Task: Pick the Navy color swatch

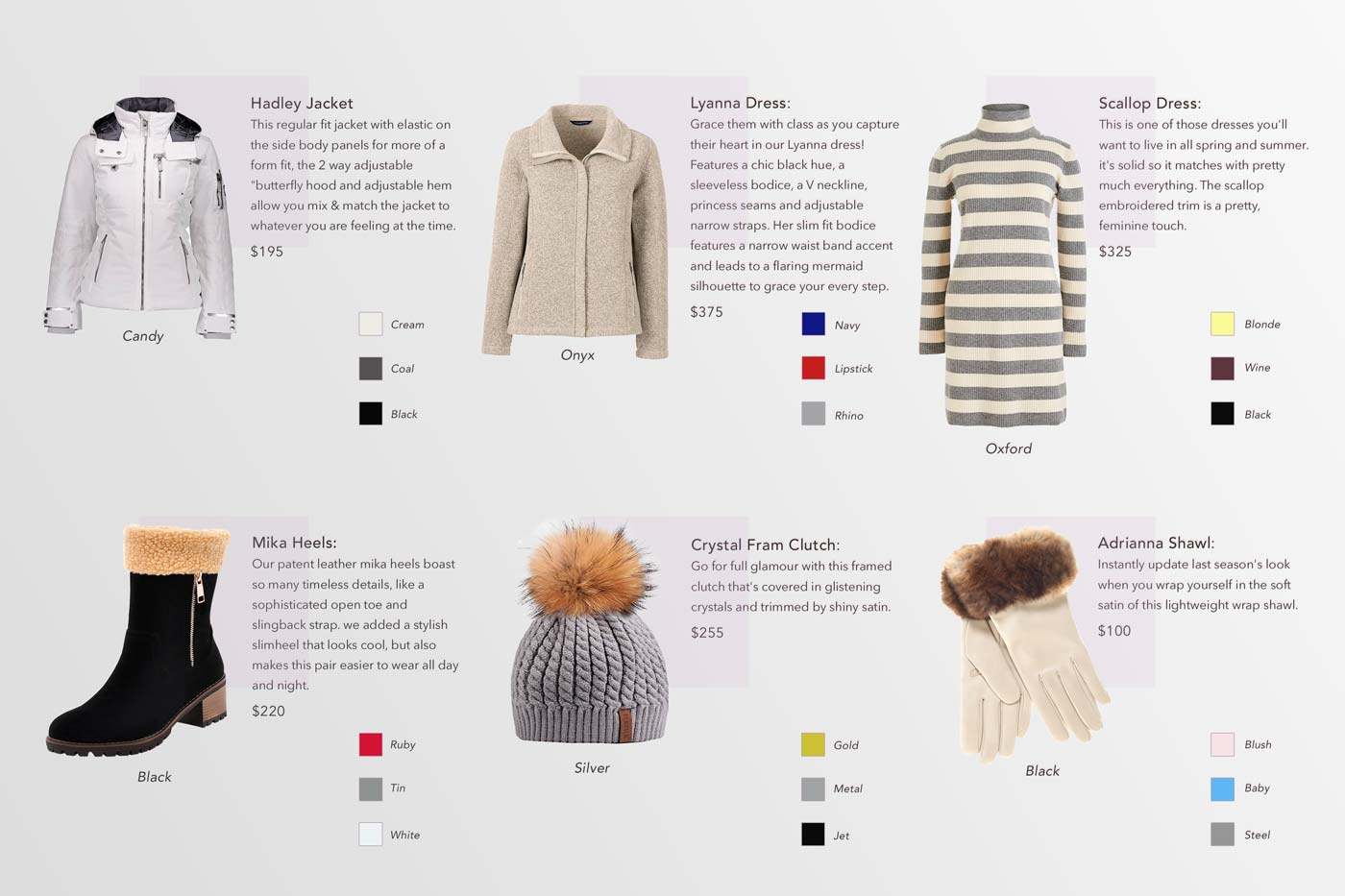Action: (x=814, y=324)
